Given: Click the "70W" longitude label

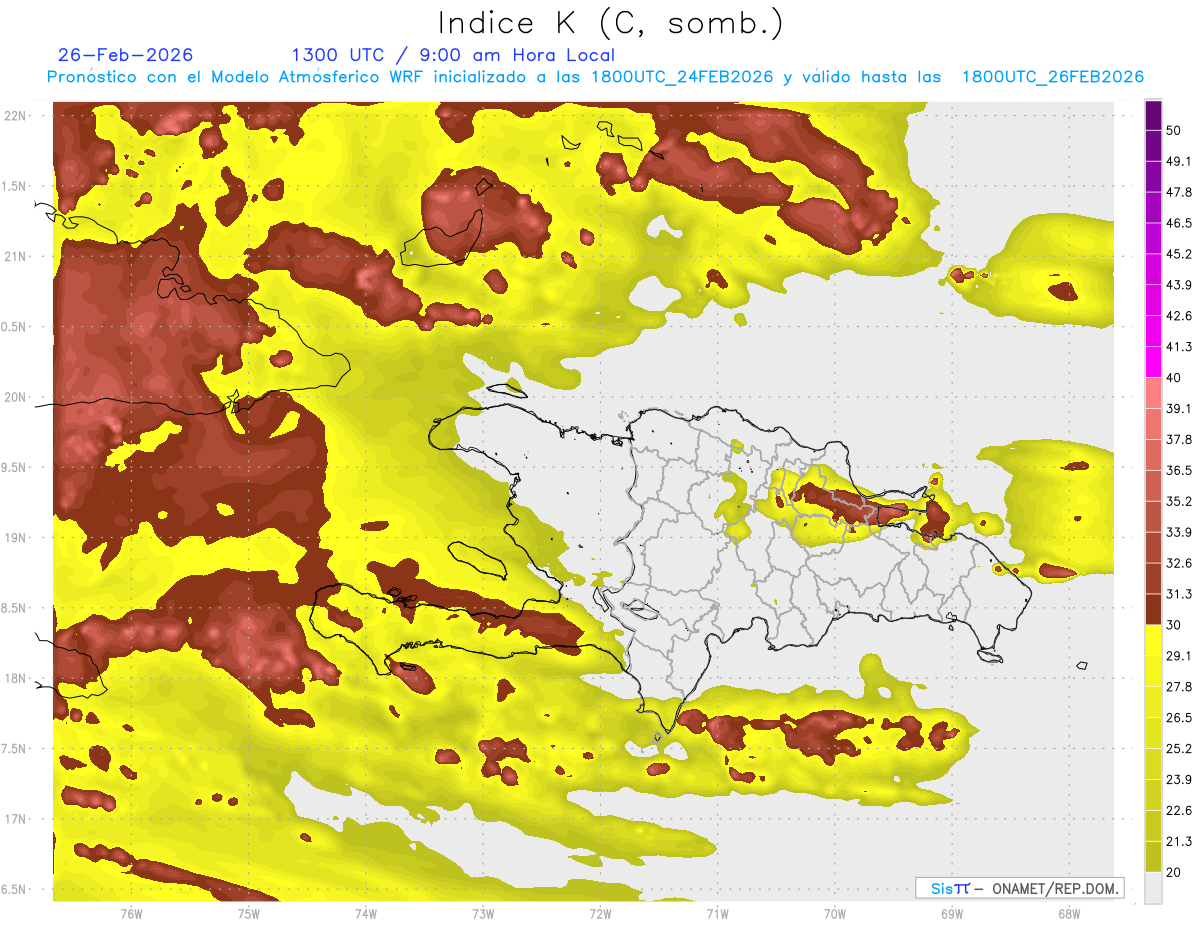Looking at the screenshot, I should tap(834, 913).
